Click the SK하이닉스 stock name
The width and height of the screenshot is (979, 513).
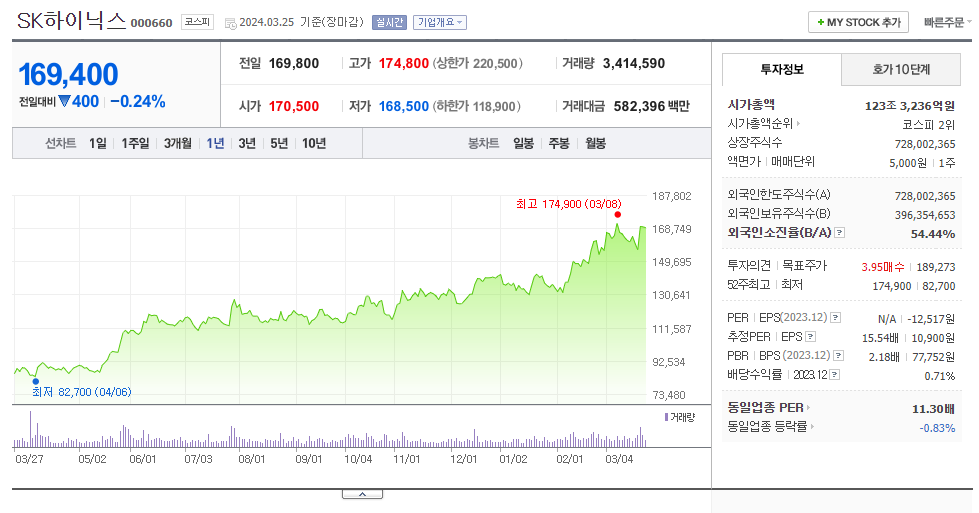pos(71,21)
